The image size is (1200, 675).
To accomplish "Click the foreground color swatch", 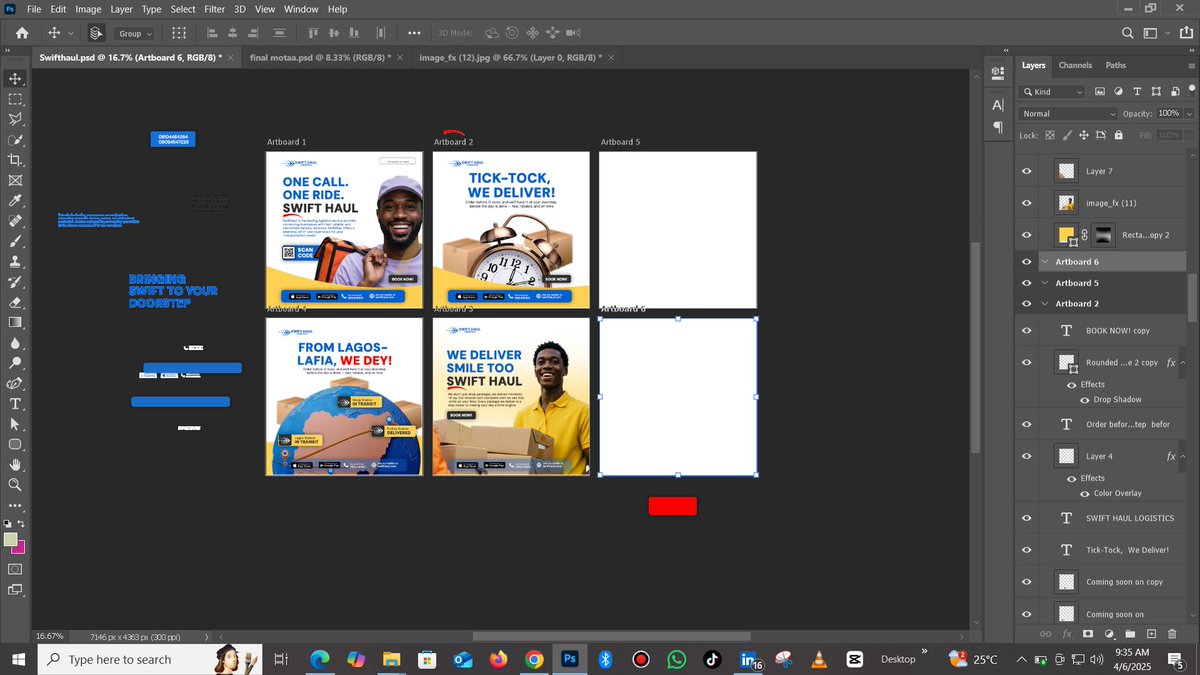I will click(x=10, y=540).
